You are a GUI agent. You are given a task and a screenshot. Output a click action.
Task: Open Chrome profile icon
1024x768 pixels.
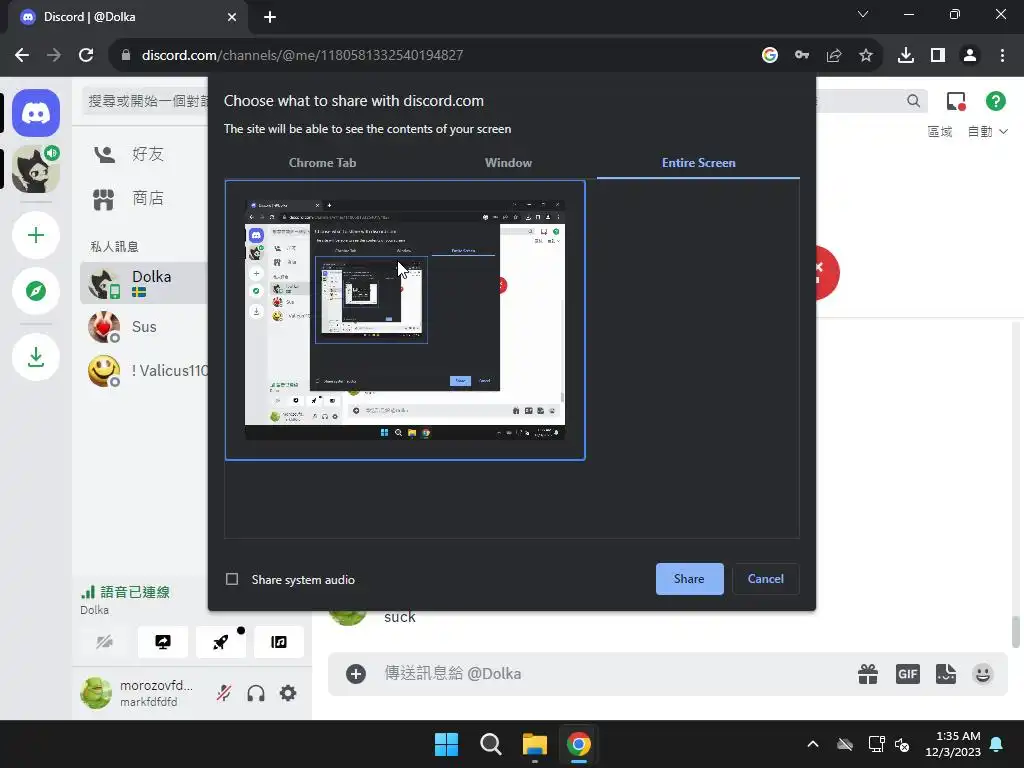(x=970, y=55)
